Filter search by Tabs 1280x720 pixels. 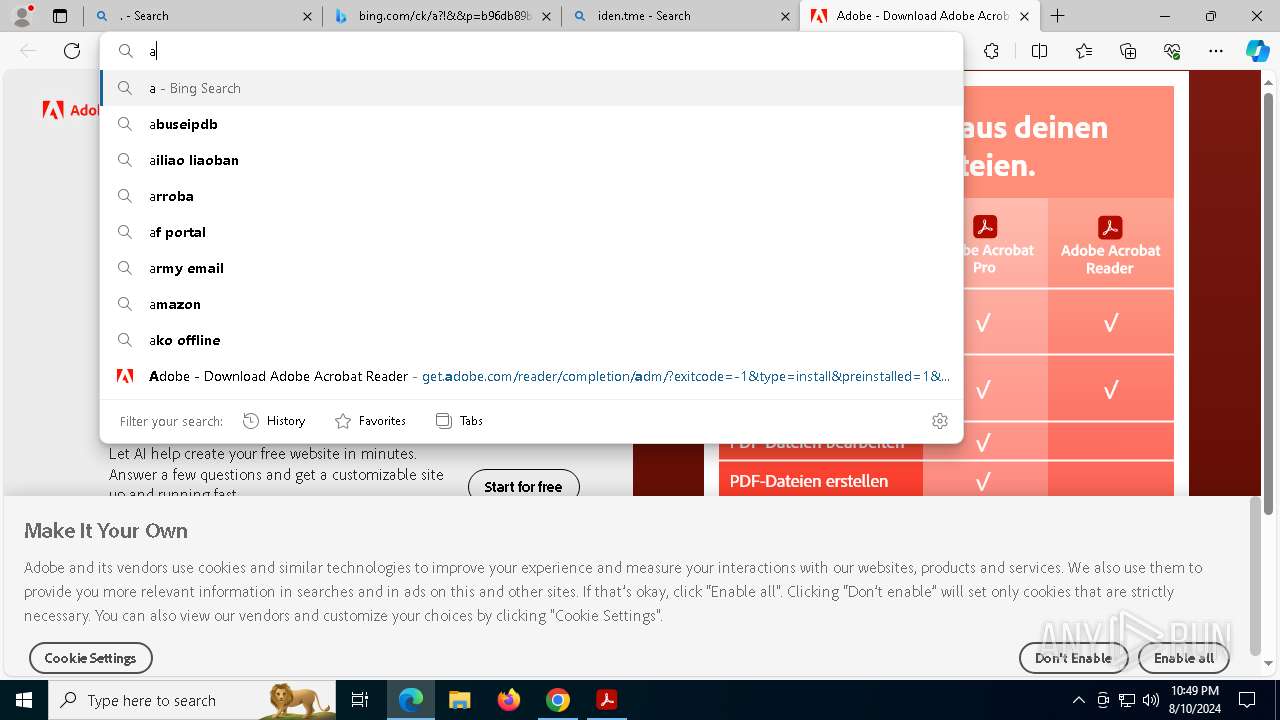point(459,421)
